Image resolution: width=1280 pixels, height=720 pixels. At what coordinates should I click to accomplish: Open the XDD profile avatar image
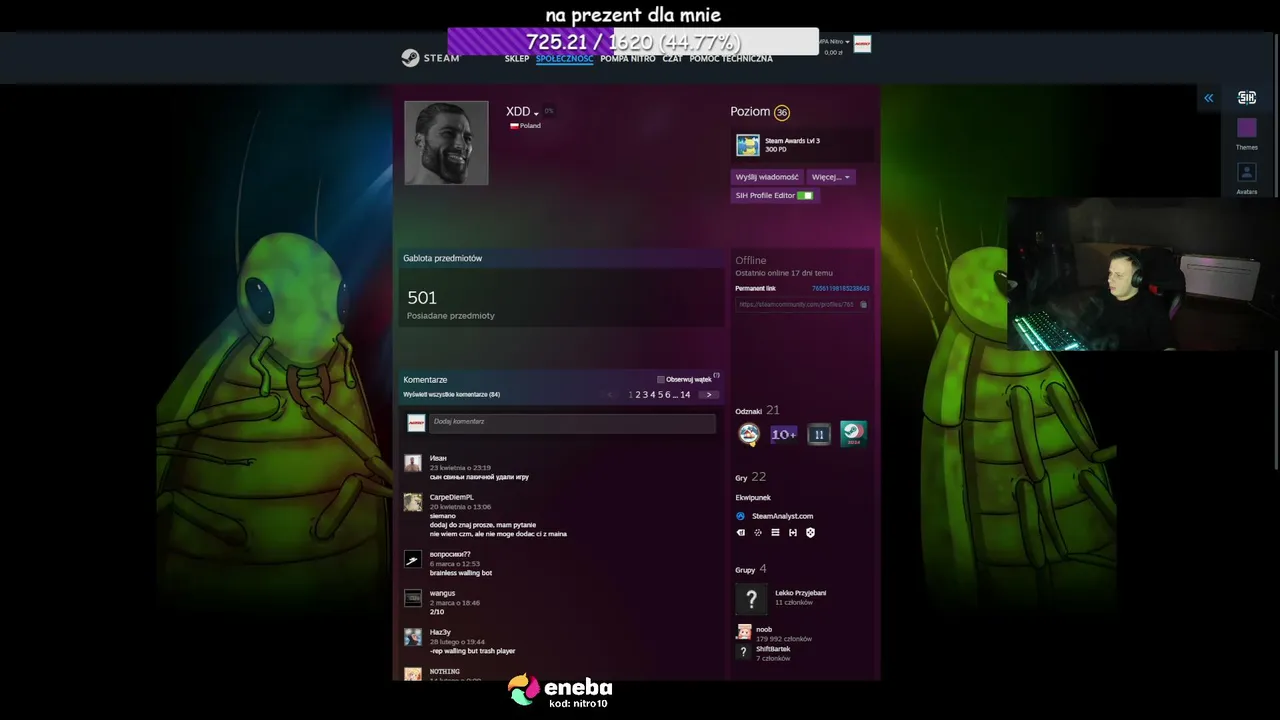(x=446, y=143)
